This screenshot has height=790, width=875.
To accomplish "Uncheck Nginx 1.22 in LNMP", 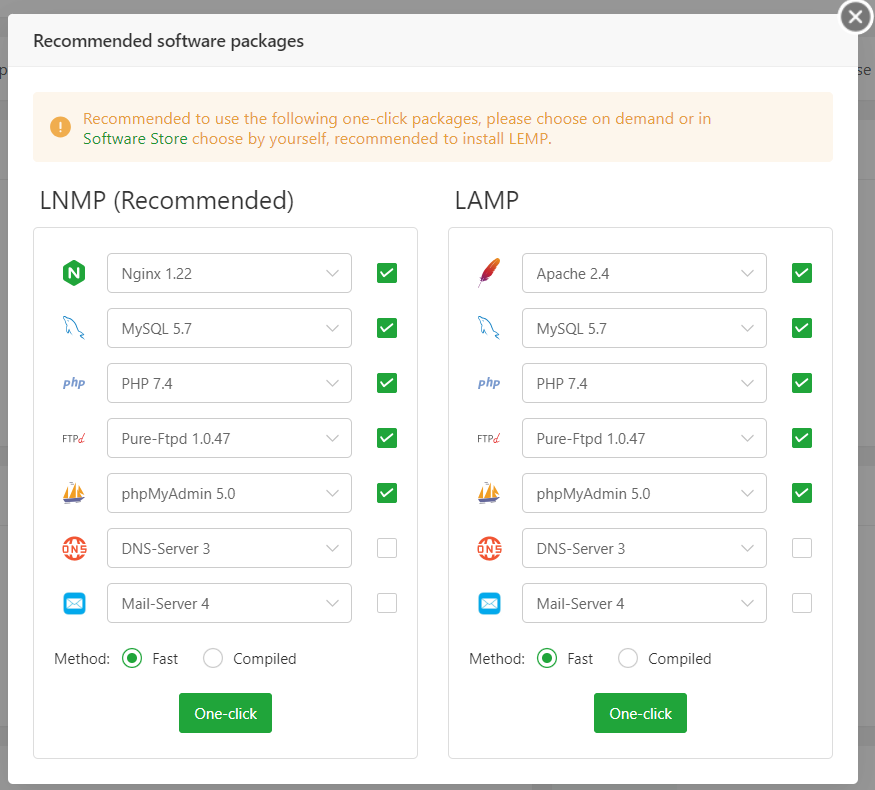I will tap(387, 273).
